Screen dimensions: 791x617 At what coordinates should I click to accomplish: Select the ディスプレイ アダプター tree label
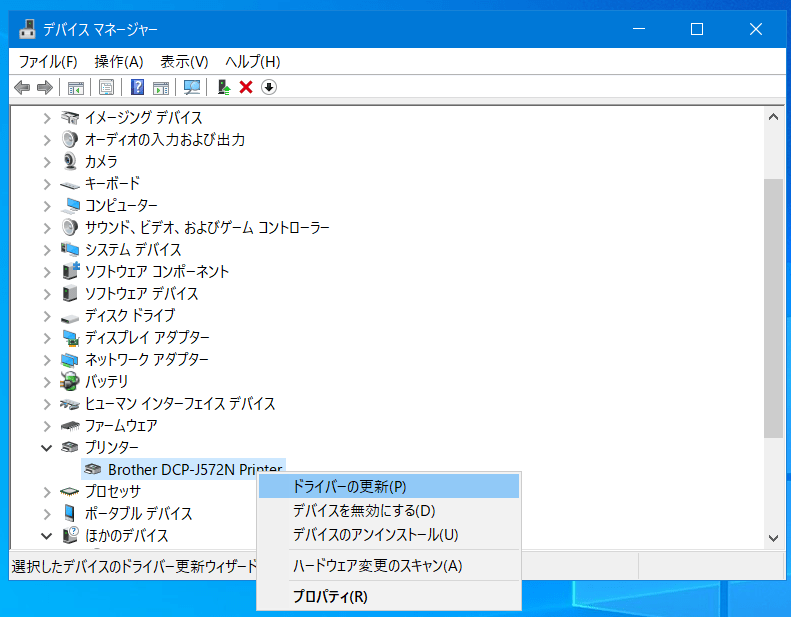click(147, 338)
